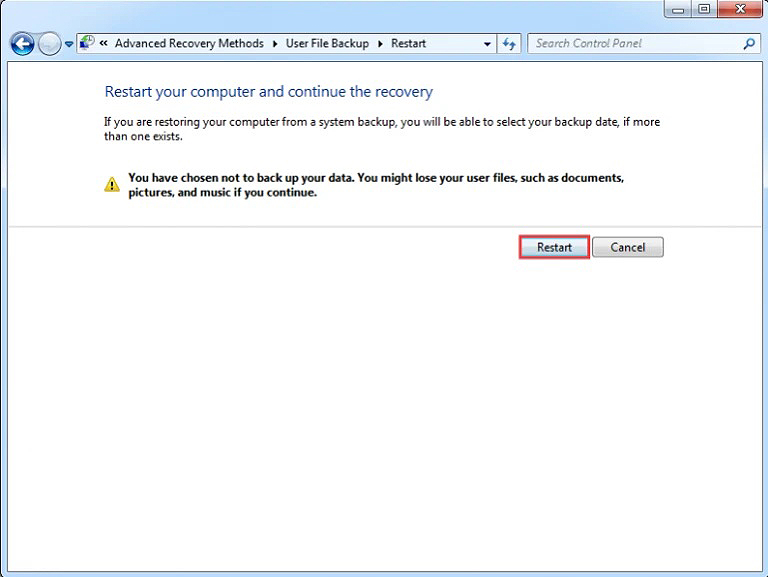Click the yellow warning triangle icon
The image size is (768, 577).
tap(112, 185)
